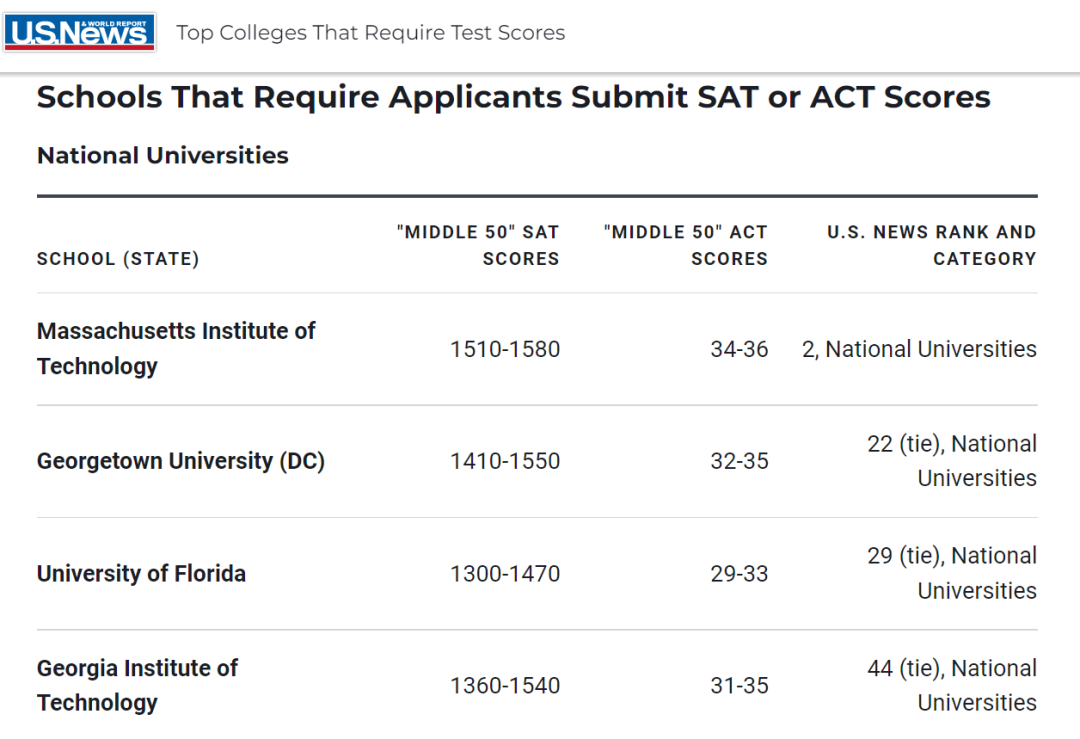
Task: Click the School (State) column header
Action: tap(118, 259)
